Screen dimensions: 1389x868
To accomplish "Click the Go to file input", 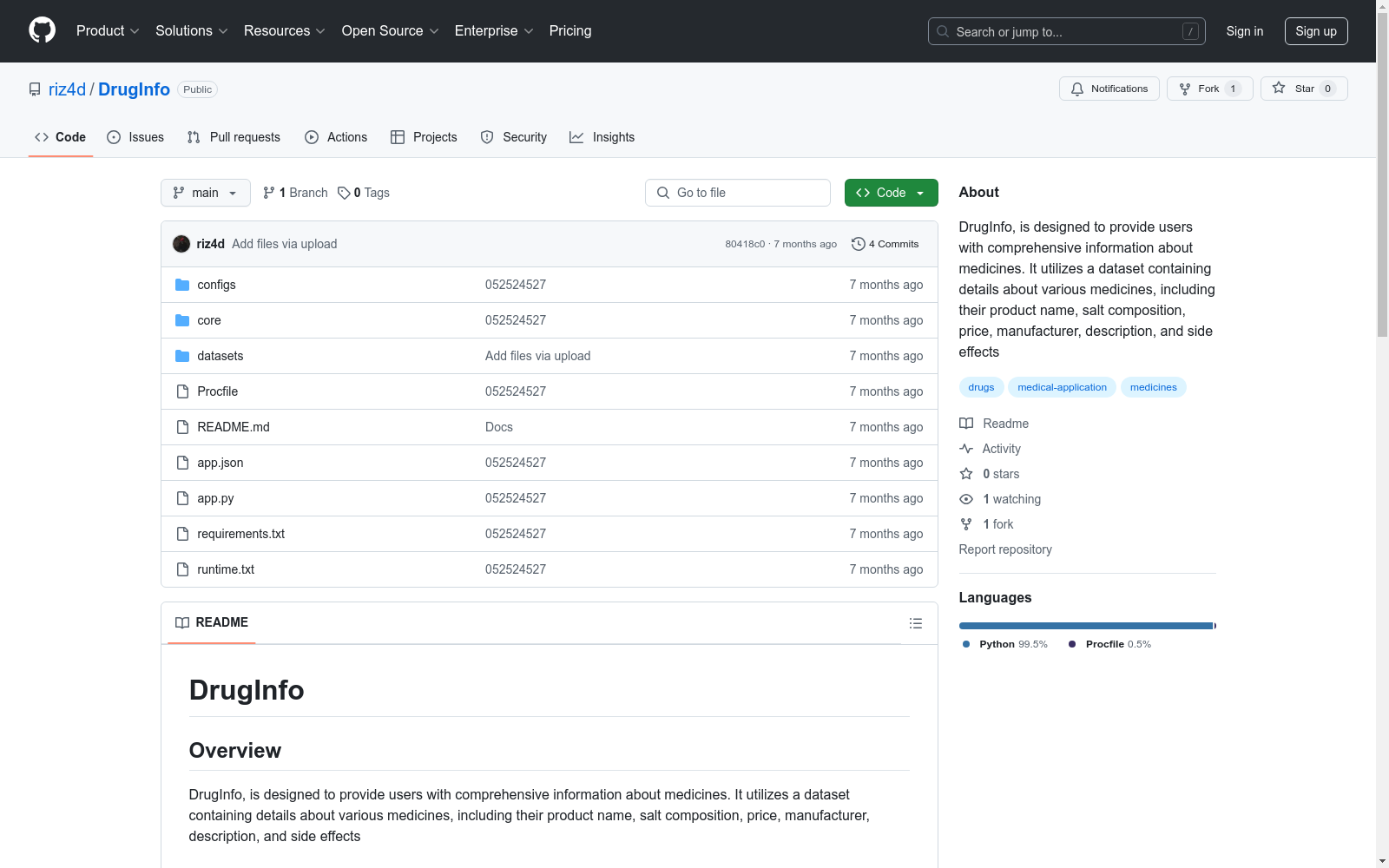I will pos(738,193).
